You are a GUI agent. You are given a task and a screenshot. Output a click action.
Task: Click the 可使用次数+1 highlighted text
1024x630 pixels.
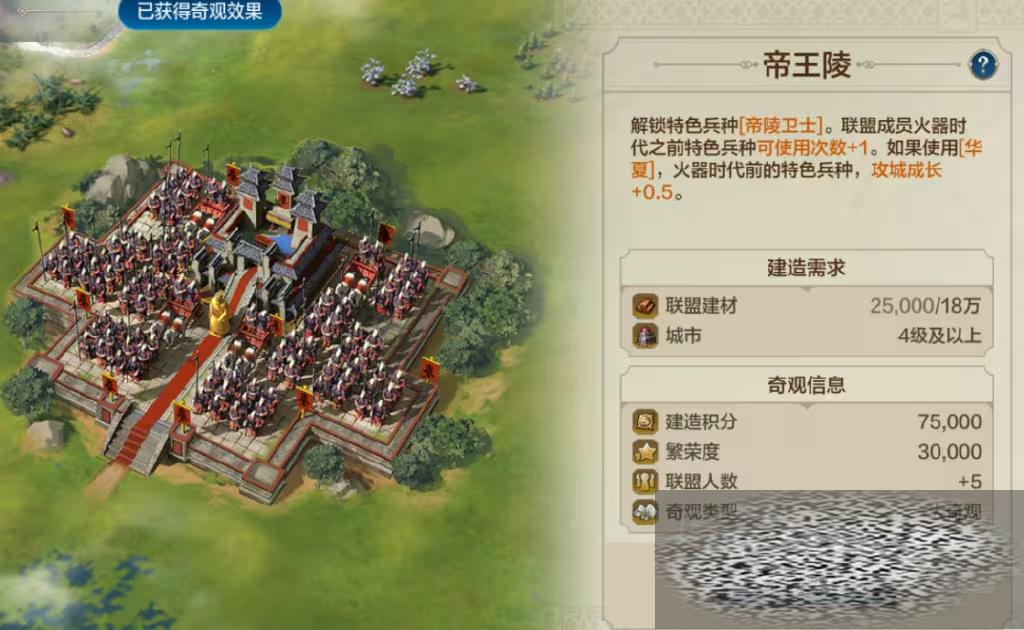[x=813, y=148]
